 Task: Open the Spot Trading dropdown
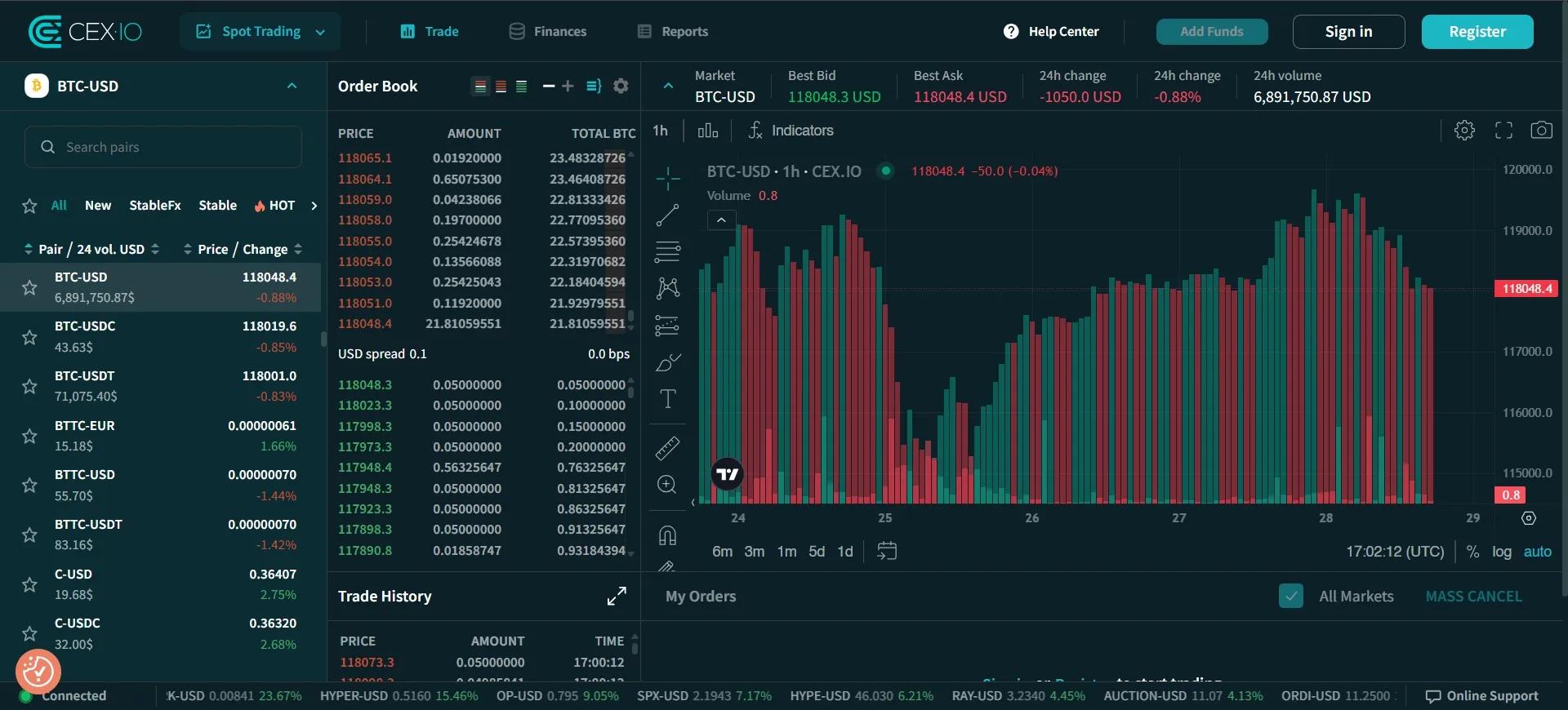tap(261, 32)
